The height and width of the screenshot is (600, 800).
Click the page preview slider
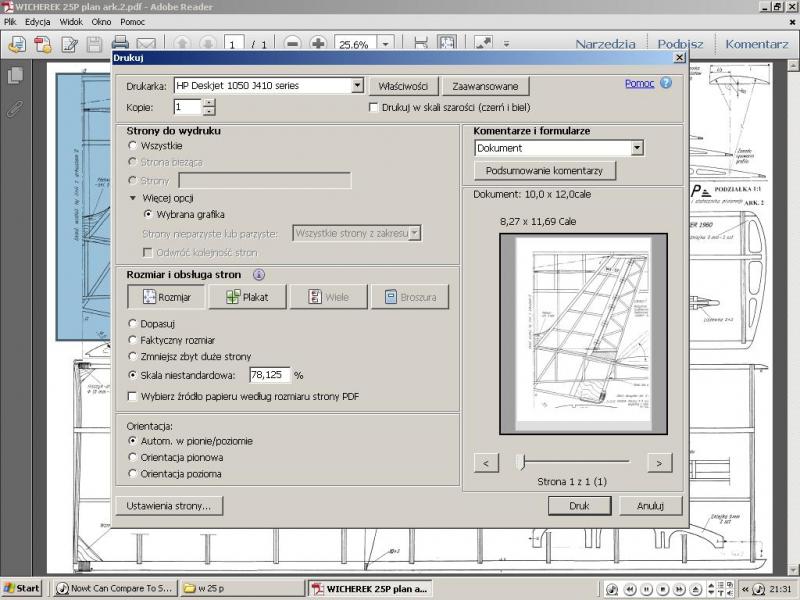coord(521,462)
